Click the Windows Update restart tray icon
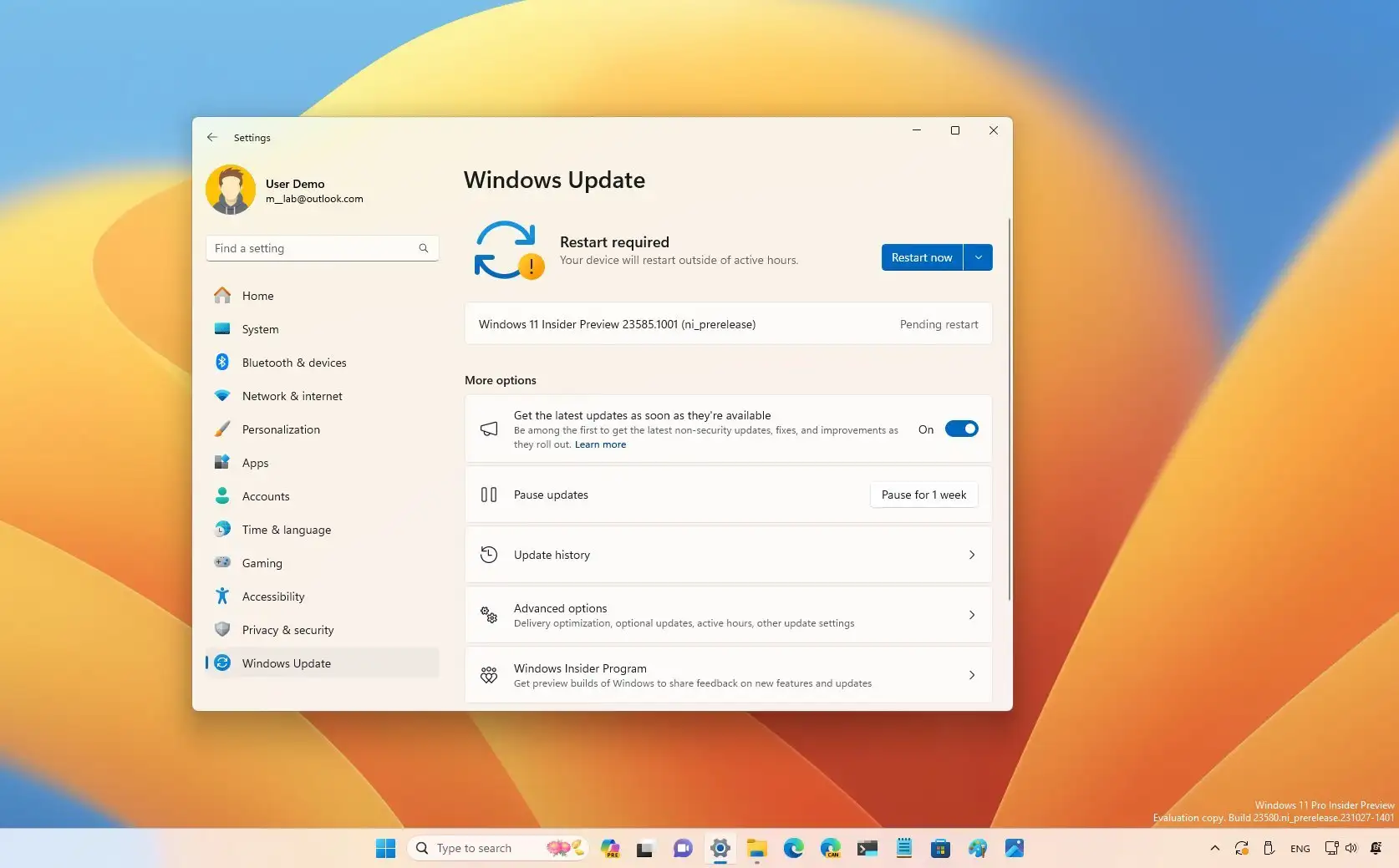The width and height of the screenshot is (1399, 868). tap(1242, 848)
